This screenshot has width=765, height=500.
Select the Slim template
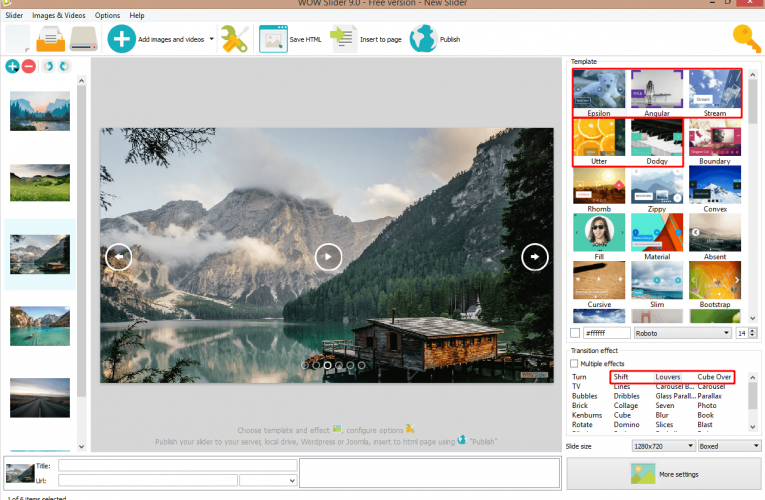(x=657, y=285)
